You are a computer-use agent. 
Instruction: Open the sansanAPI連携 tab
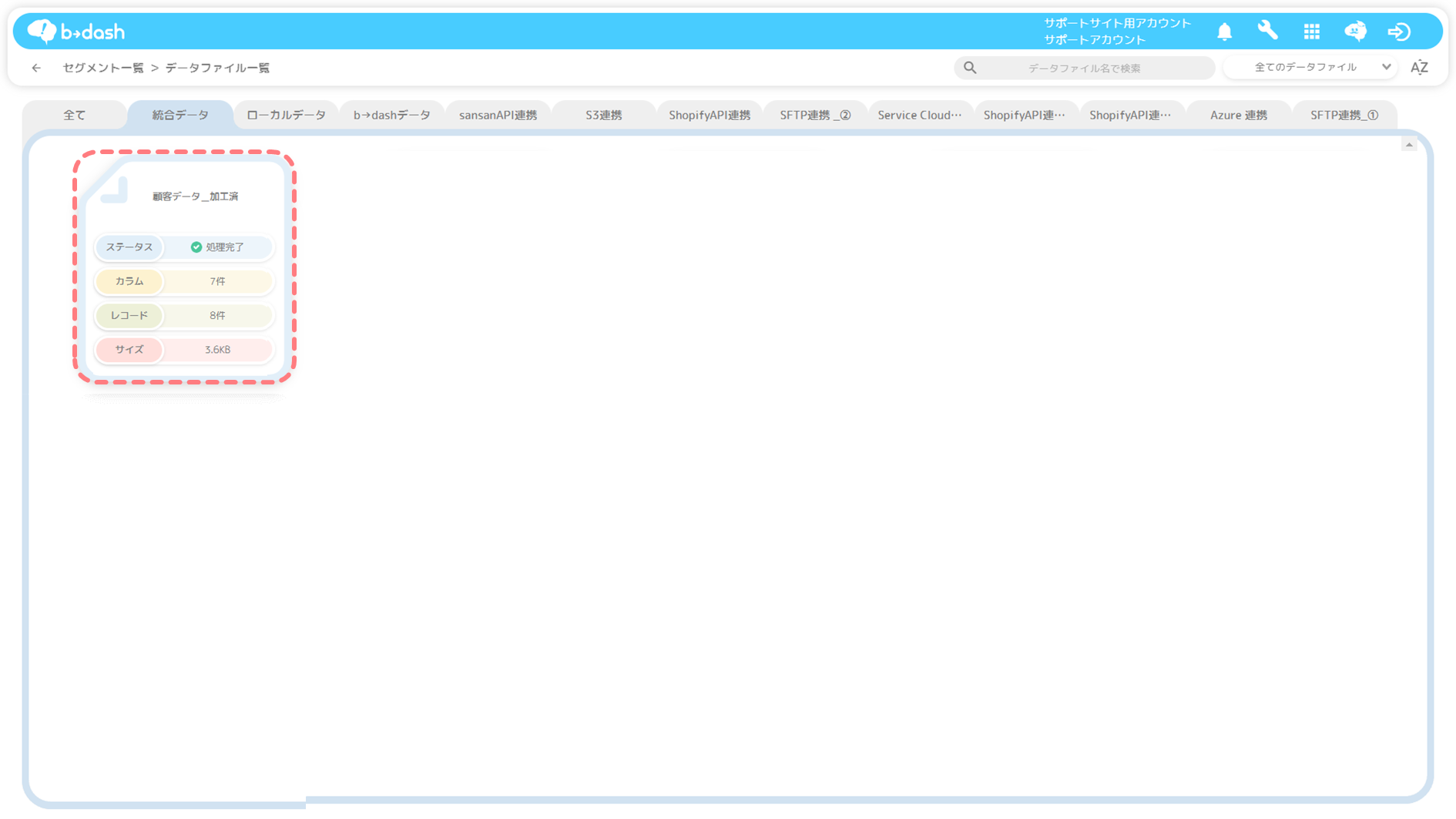498,115
